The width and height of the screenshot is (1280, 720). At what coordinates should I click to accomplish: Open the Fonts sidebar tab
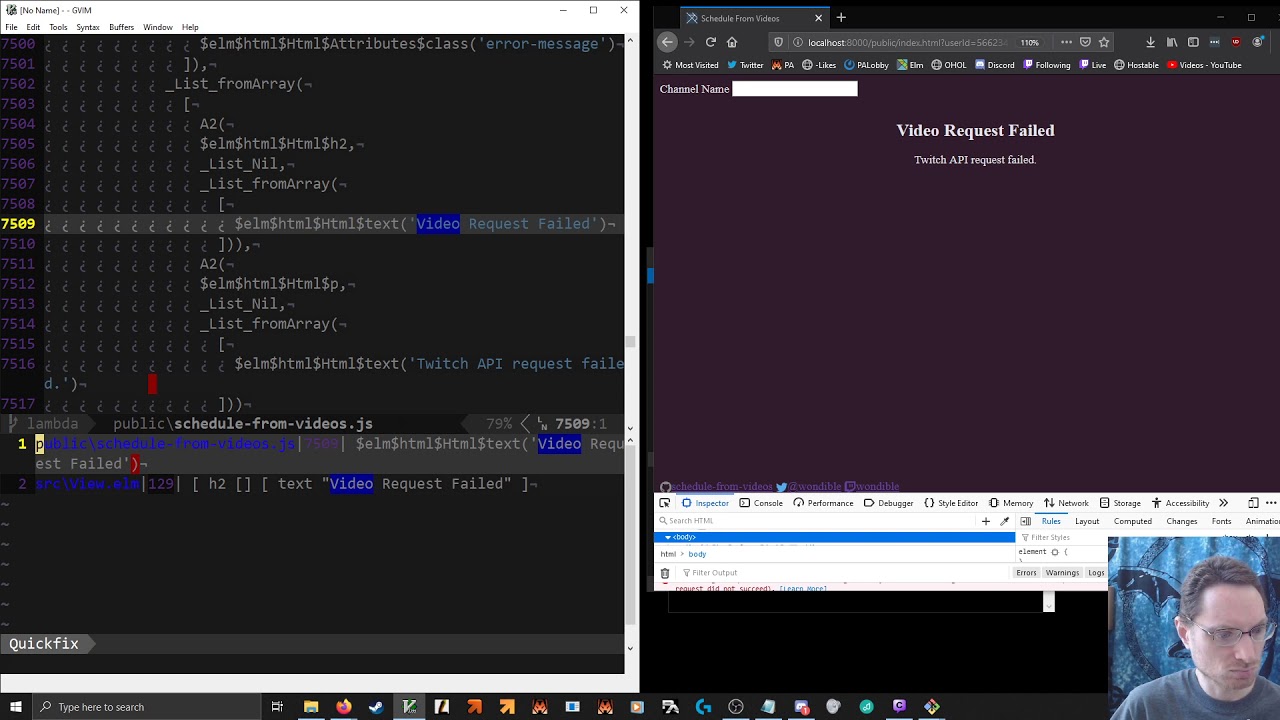[x=1221, y=521]
